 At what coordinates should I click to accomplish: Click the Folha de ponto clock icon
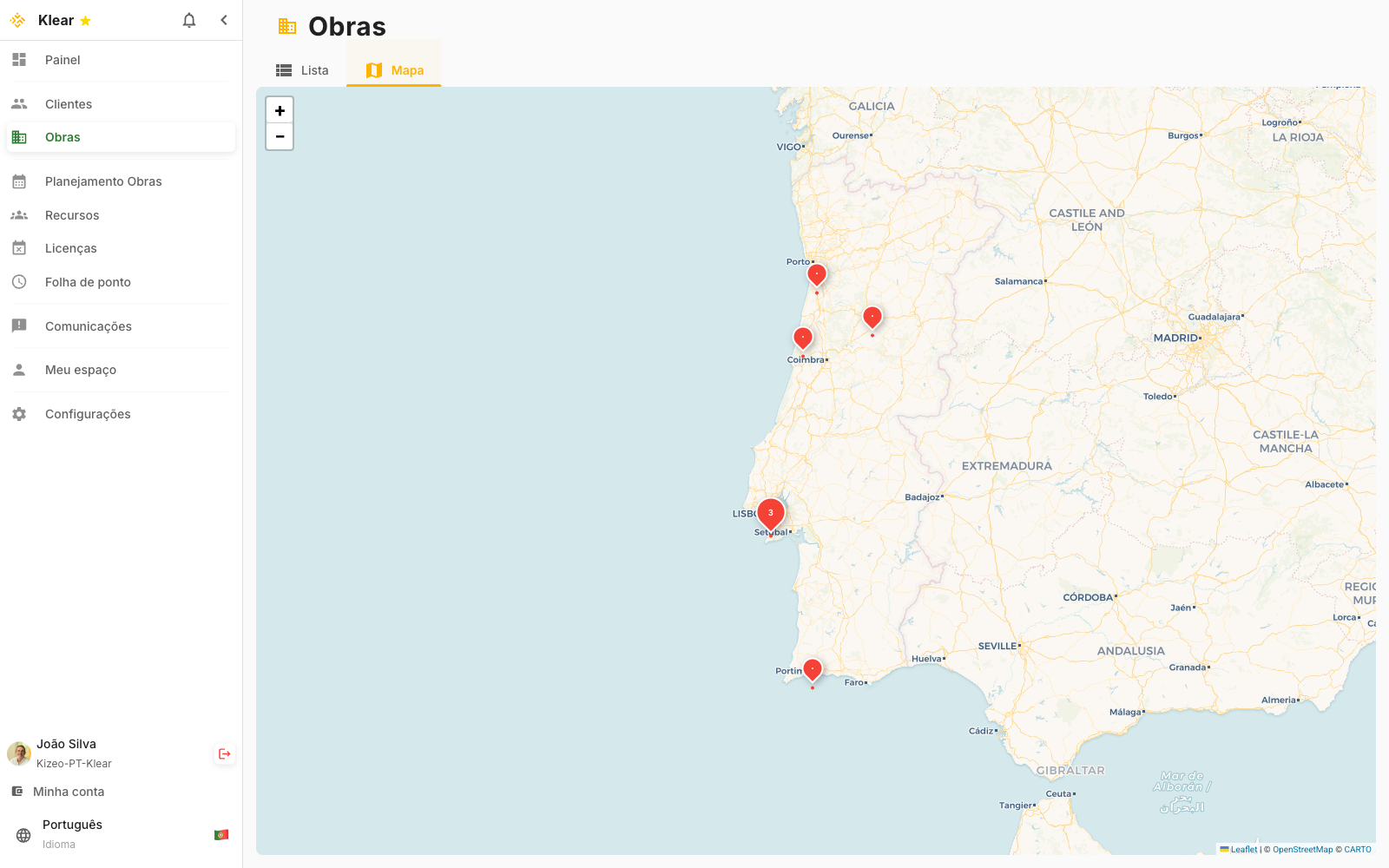[19, 281]
